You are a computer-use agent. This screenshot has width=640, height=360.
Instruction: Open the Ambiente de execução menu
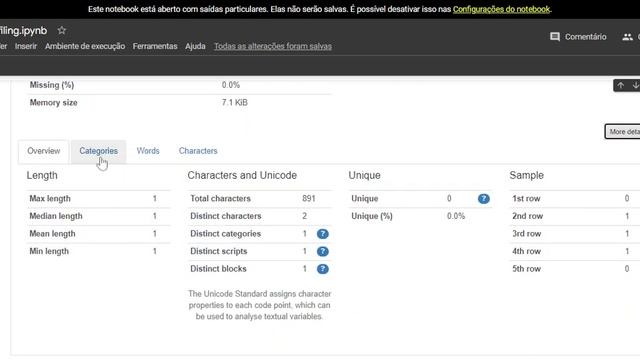point(85,46)
